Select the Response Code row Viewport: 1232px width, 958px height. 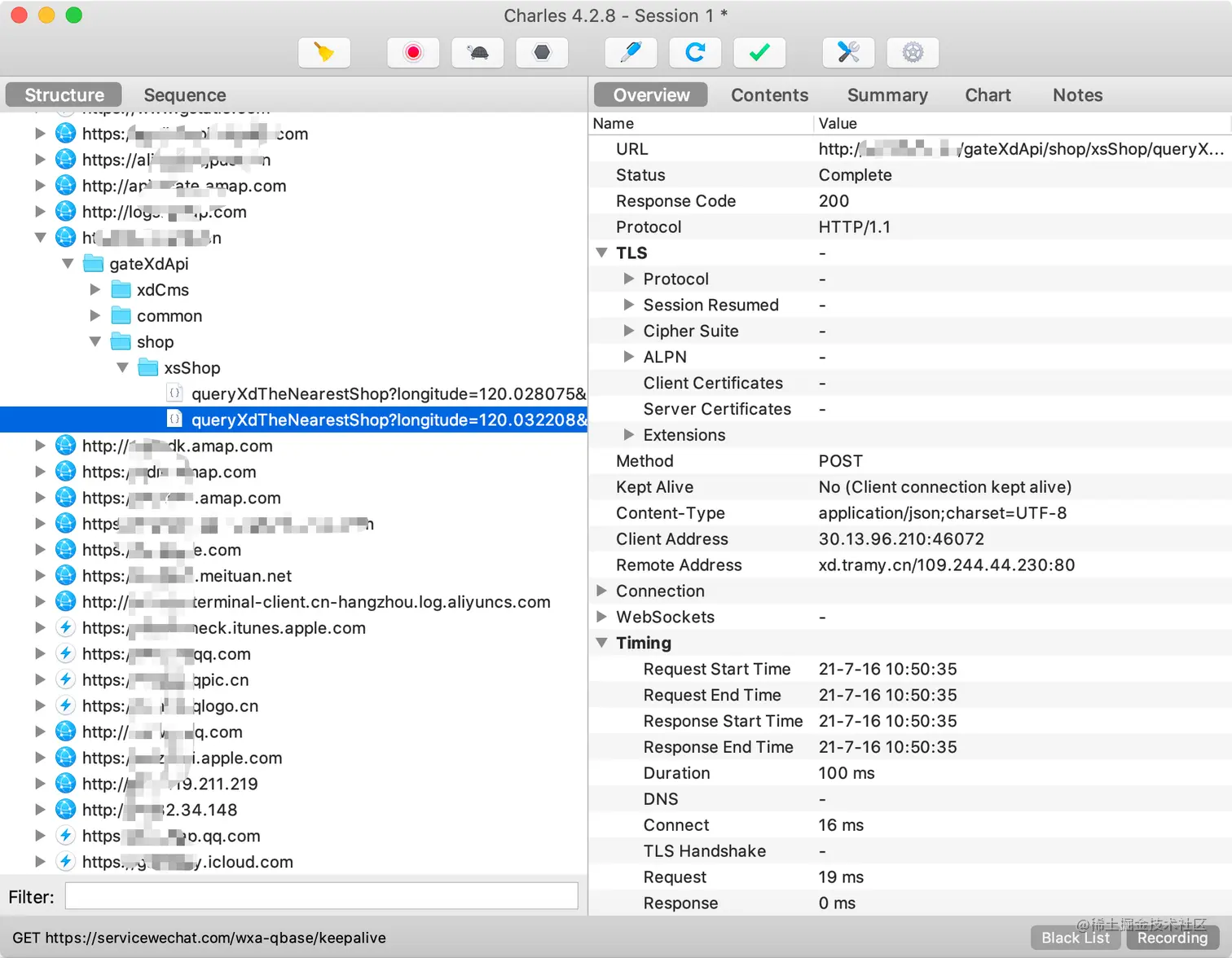point(910,201)
